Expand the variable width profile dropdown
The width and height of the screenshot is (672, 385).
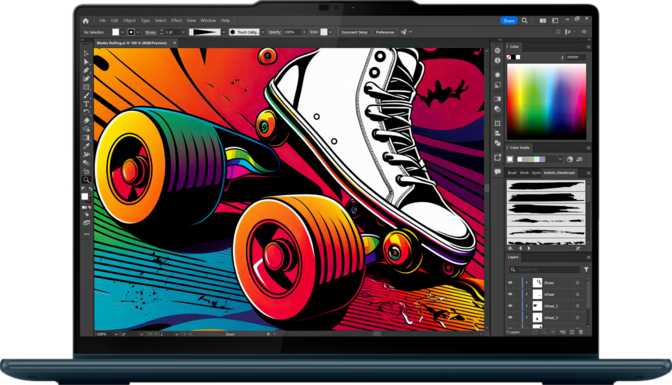click(x=224, y=32)
